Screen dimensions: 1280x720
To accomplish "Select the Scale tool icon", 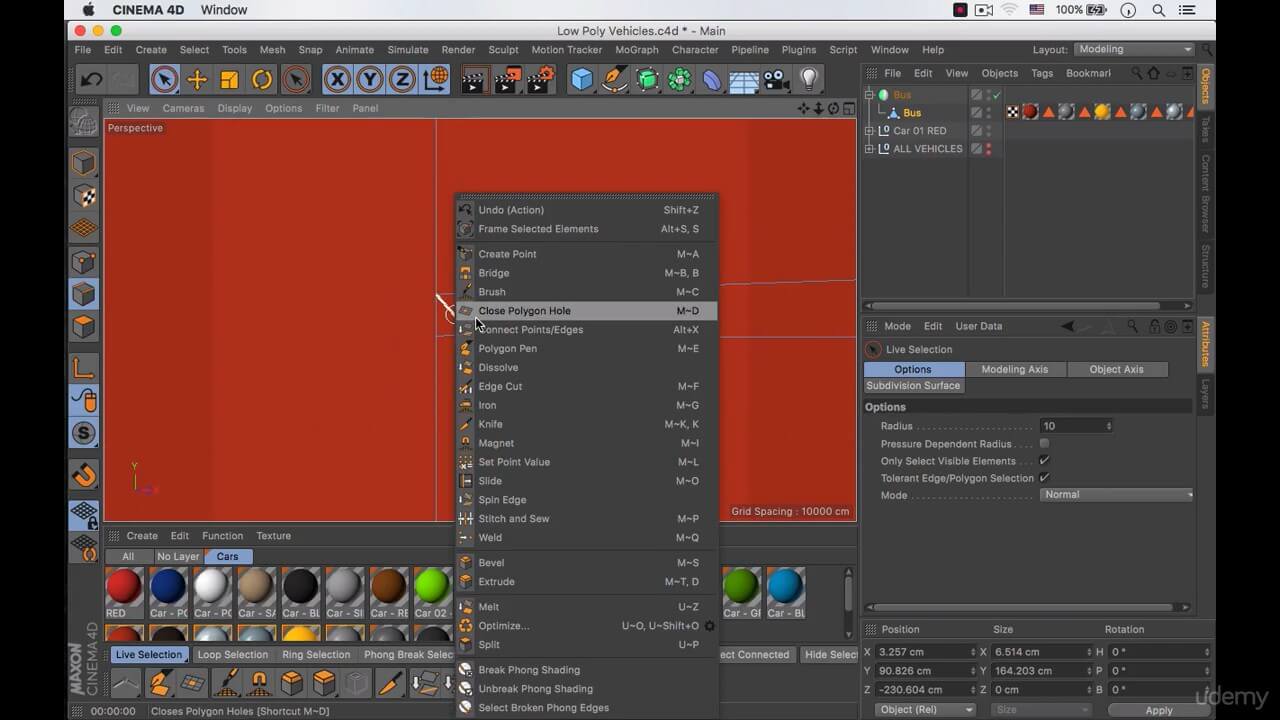I will click(x=229, y=80).
